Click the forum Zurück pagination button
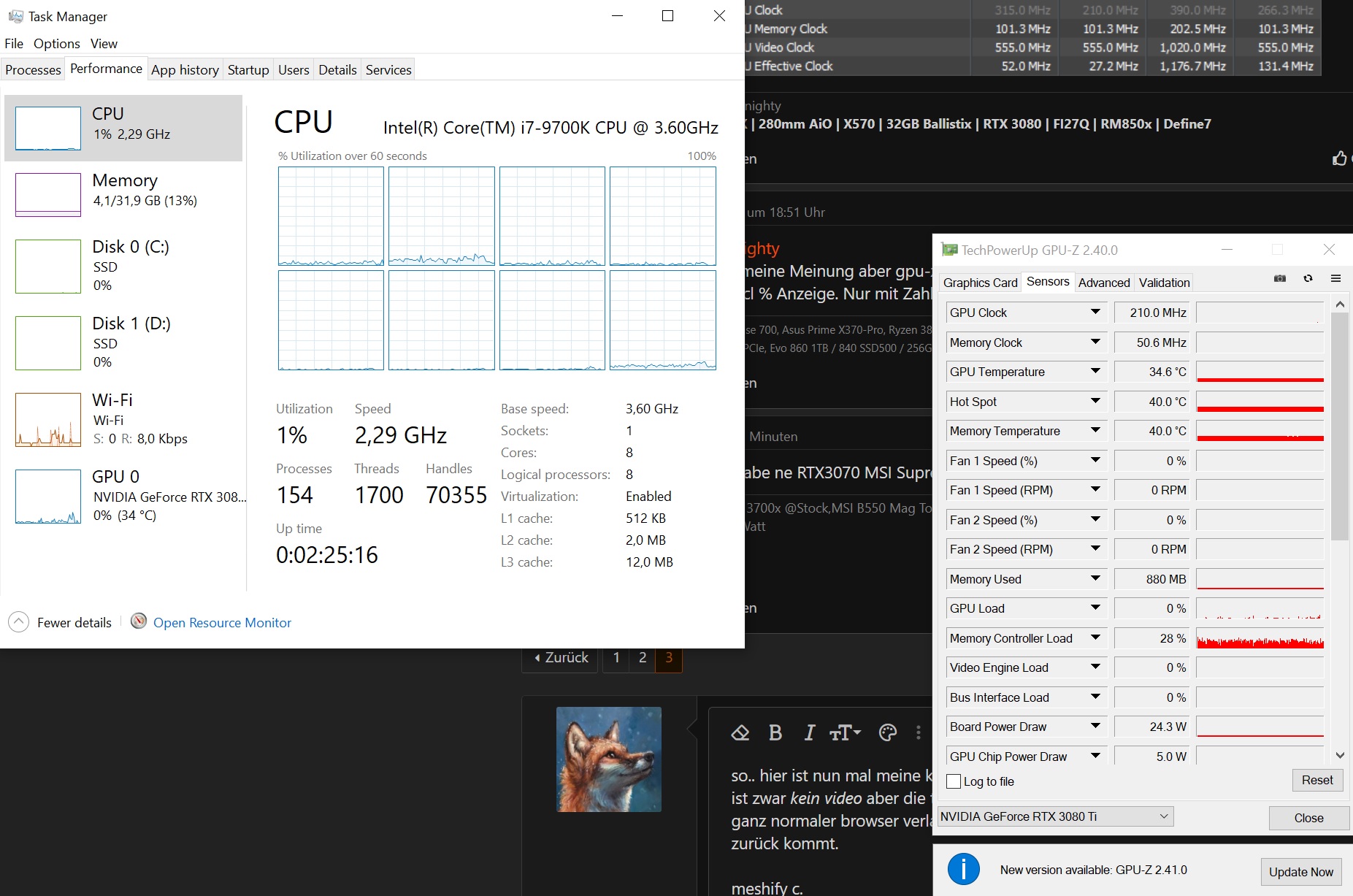This screenshot has width=1353, height=896. point(561,657)
